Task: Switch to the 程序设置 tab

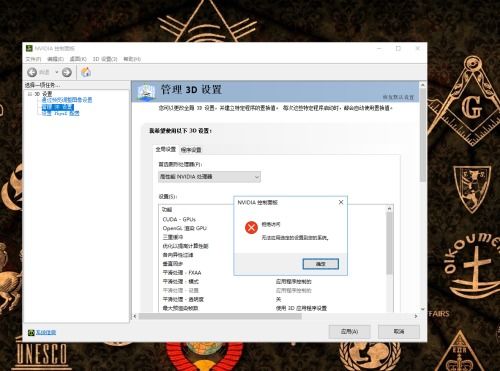Action: coord(191,150)
